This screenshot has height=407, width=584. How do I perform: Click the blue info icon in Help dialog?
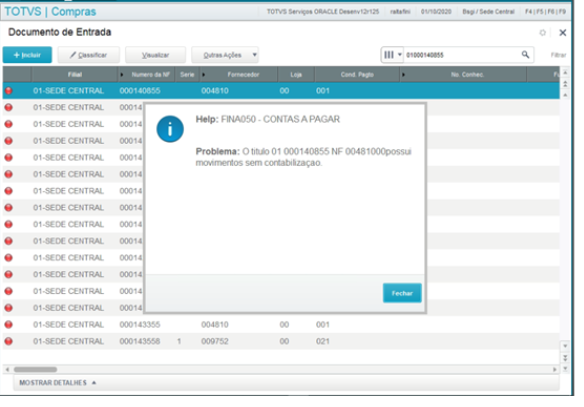tap(170, 129)
